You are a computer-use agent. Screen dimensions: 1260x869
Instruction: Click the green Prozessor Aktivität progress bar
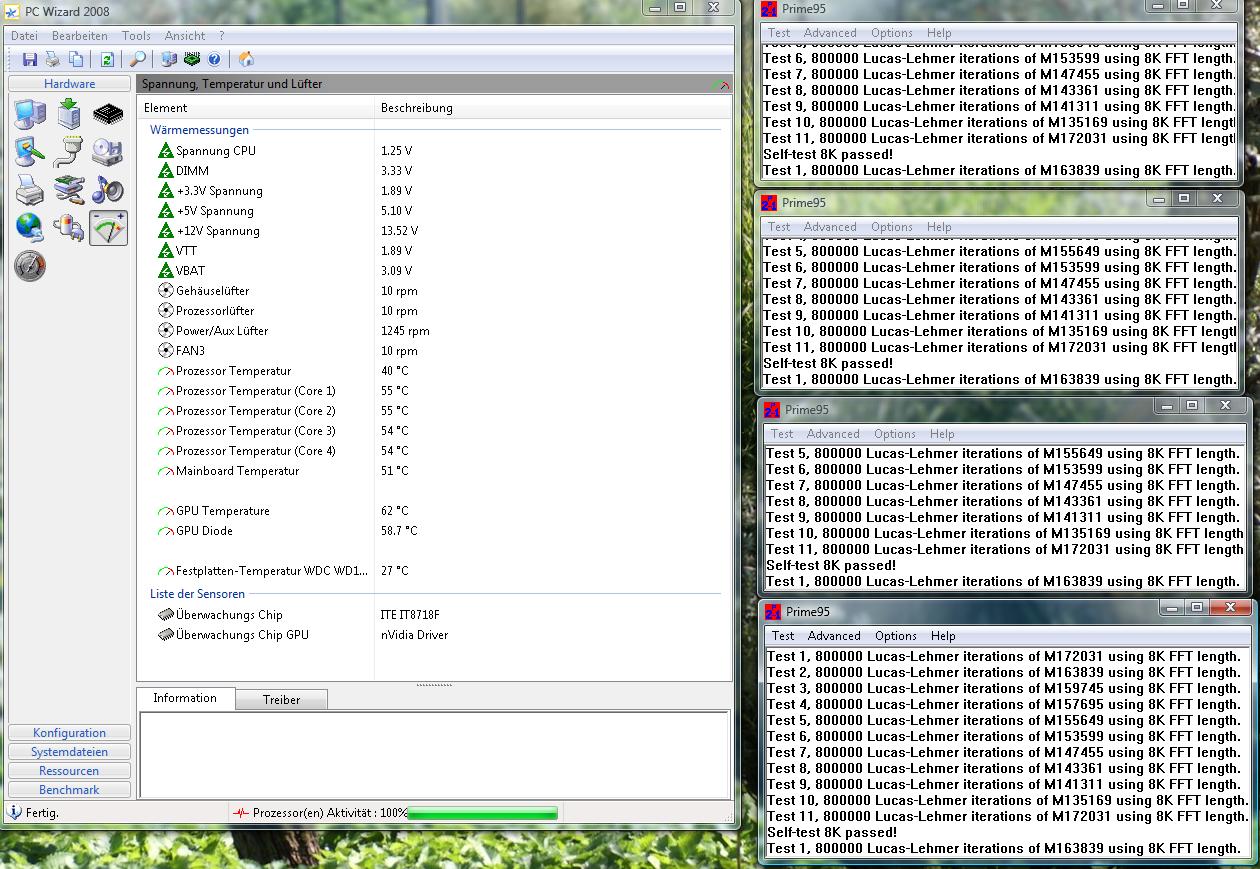click(x=482, y=814)
